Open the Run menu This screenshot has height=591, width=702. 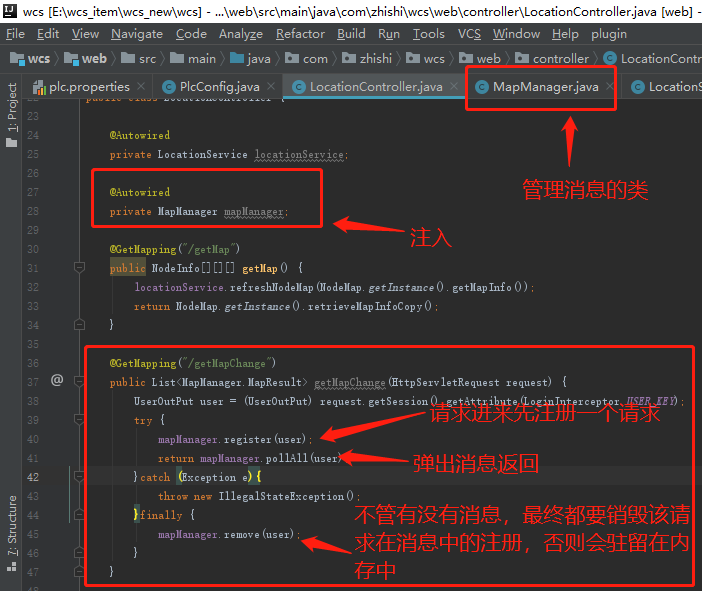click(x=389, y=34)
